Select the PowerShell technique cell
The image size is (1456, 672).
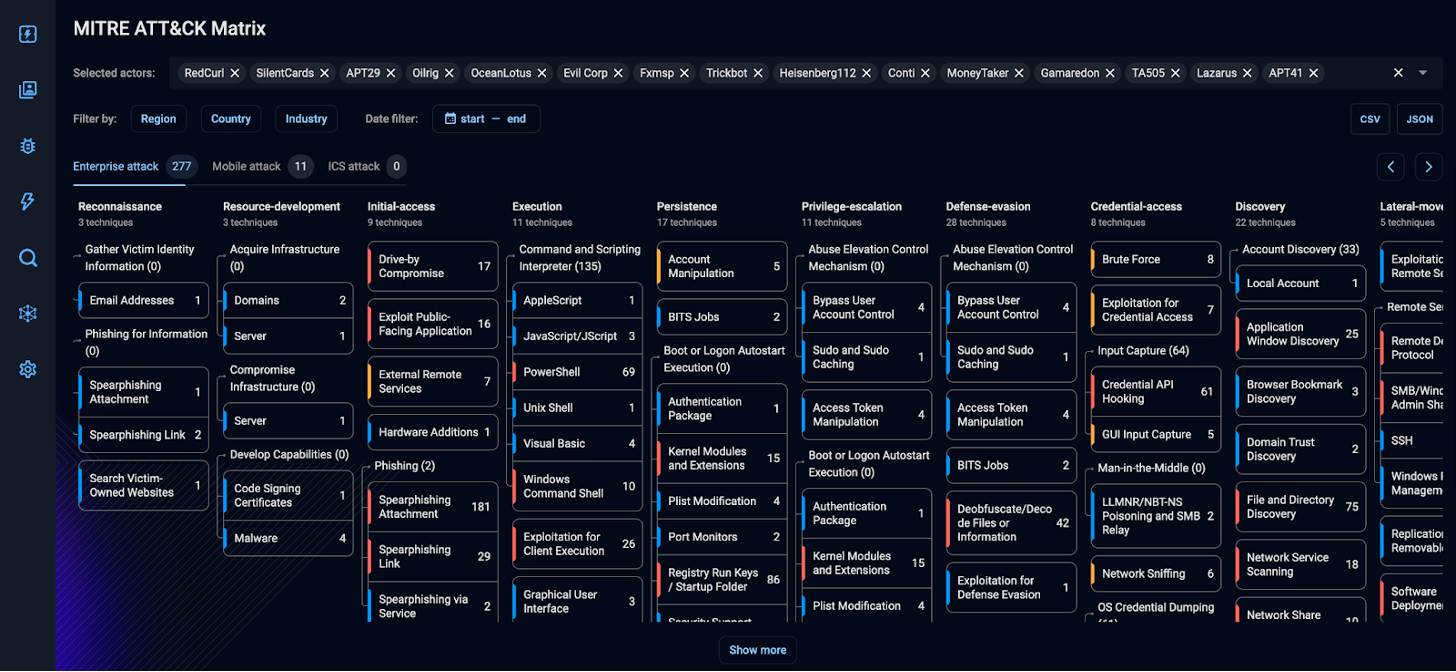575,372
